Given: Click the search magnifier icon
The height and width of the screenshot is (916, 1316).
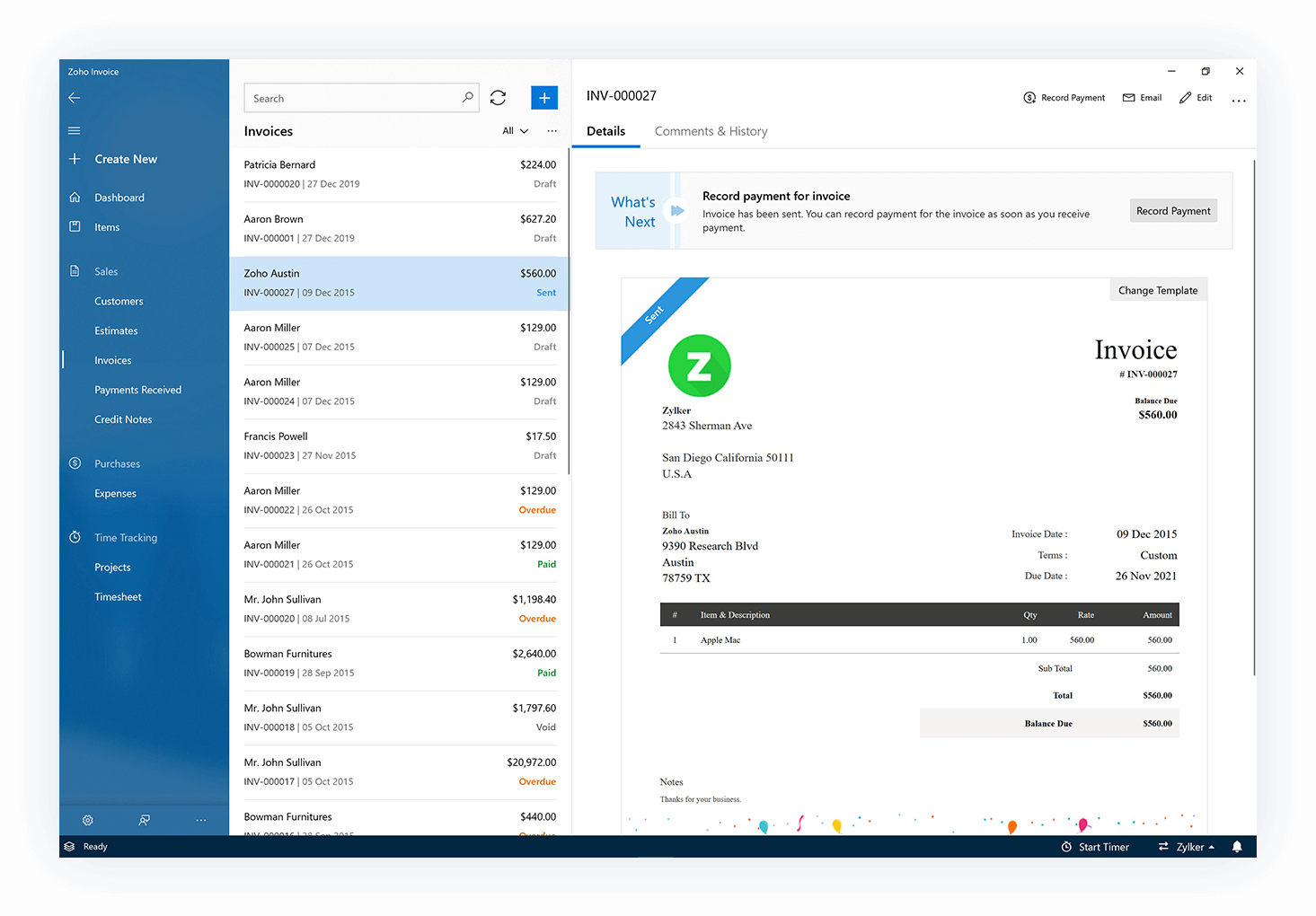Looking at the screenshot, I should tap(467, 98).
